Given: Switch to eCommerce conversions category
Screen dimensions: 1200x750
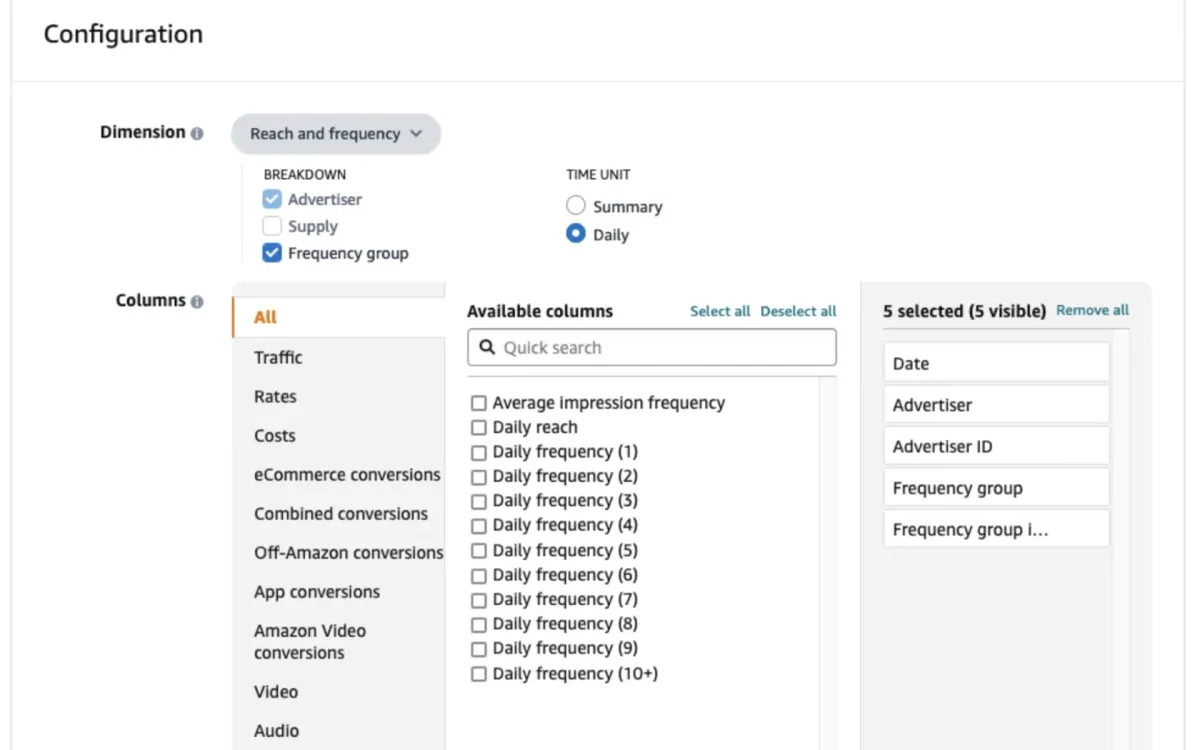Looking at the screenshot, I should coord(346,475).
